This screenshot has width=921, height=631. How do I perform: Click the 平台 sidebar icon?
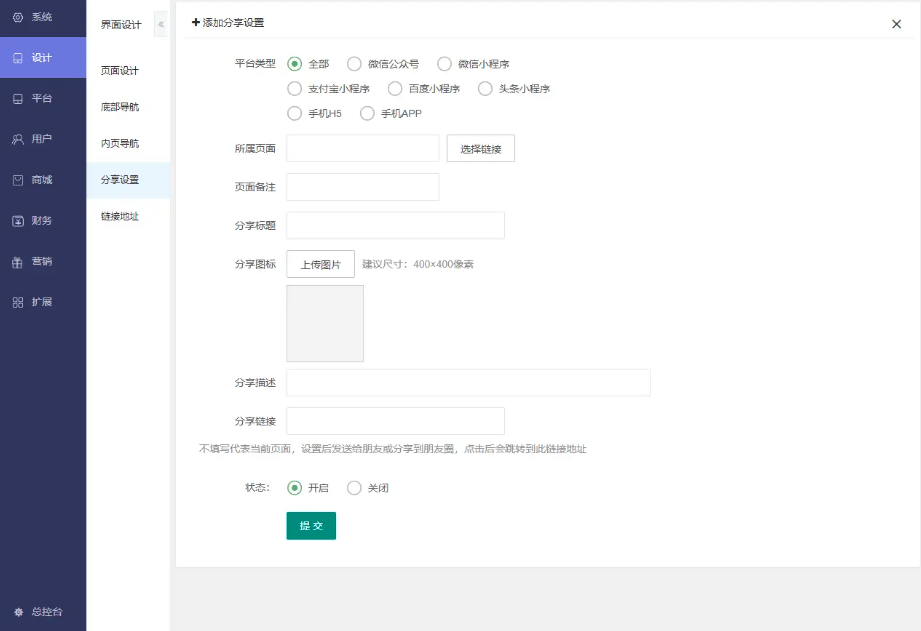coord(18,99)
